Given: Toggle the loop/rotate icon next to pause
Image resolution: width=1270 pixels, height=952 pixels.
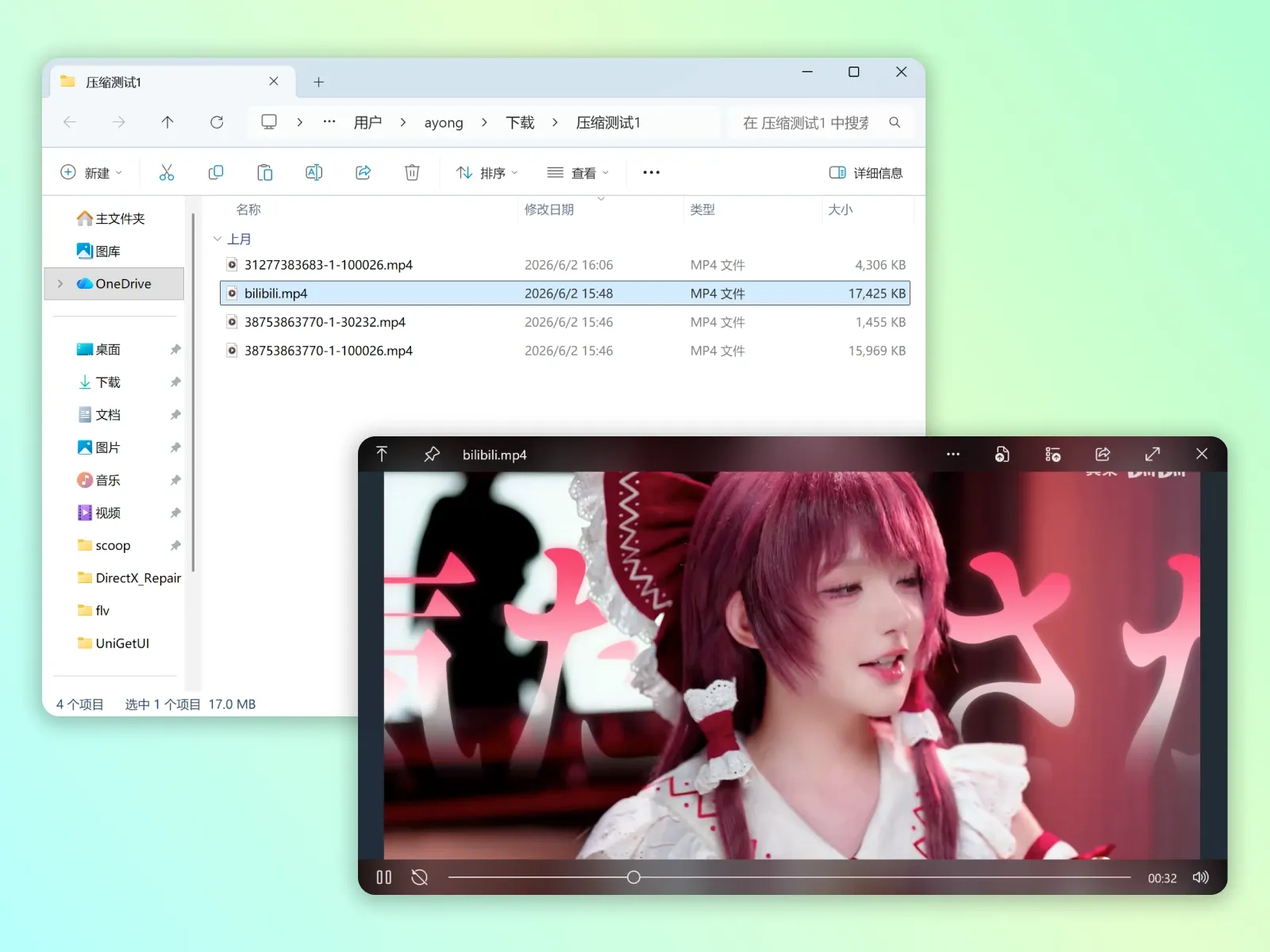Looking at the screenshot, I should (420, 877).
